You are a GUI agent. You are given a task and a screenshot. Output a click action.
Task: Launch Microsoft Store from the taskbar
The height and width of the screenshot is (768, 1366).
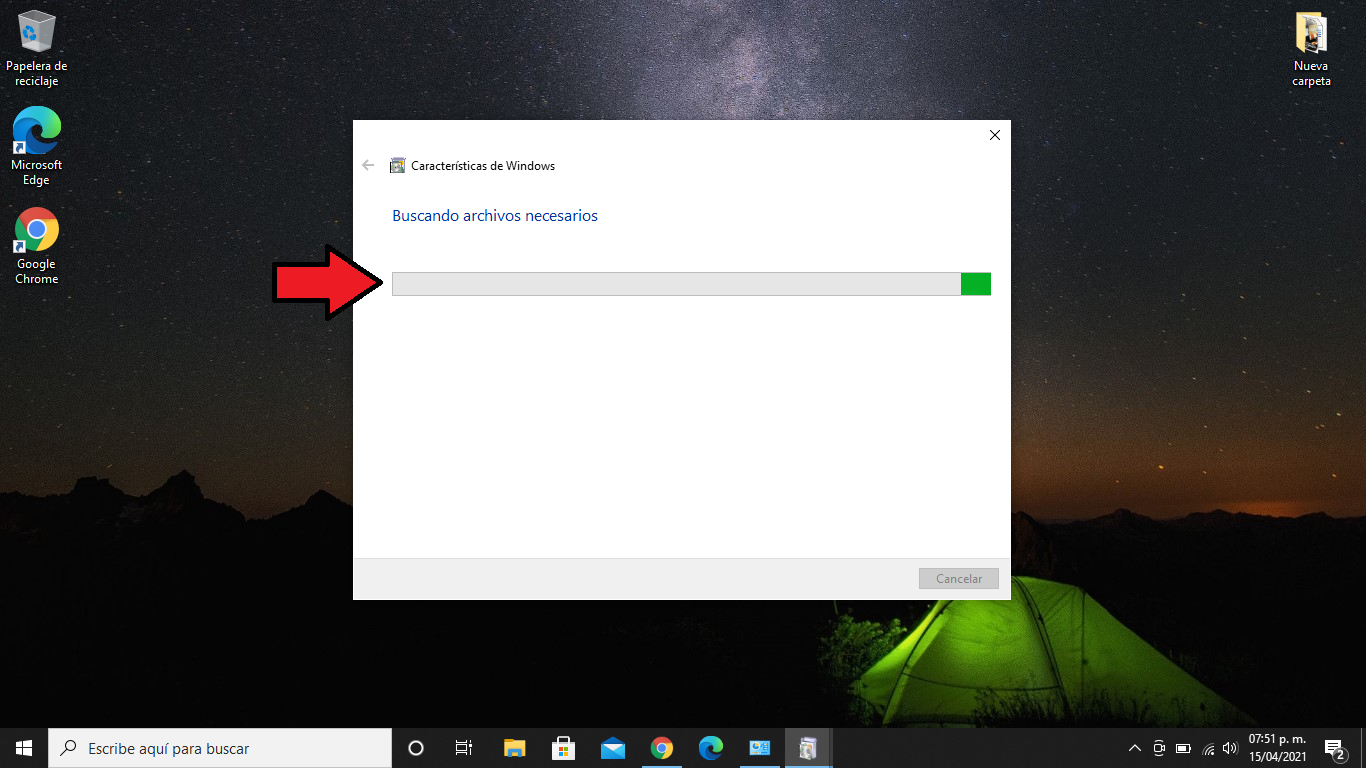(x=564, y=748)
